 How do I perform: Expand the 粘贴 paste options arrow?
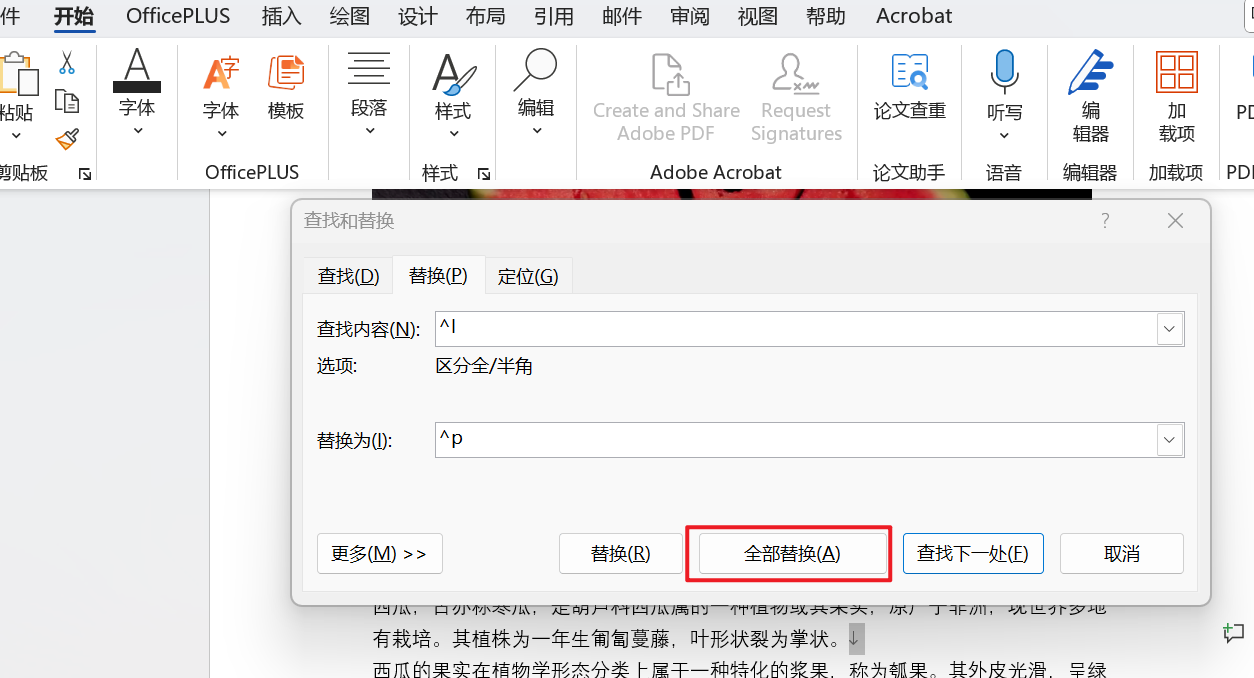tap(16, 134)
